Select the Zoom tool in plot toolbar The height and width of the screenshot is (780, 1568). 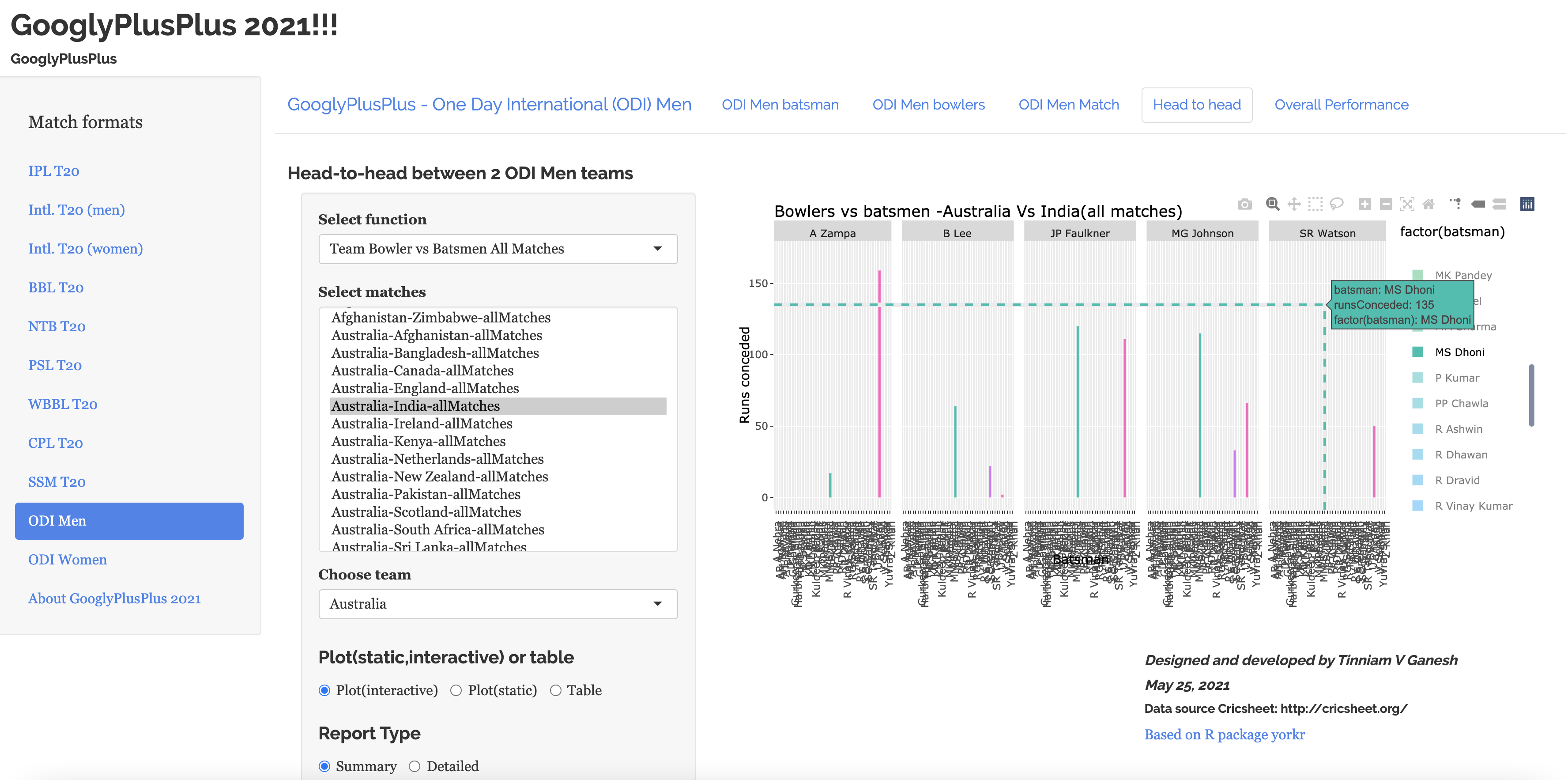1272,204
